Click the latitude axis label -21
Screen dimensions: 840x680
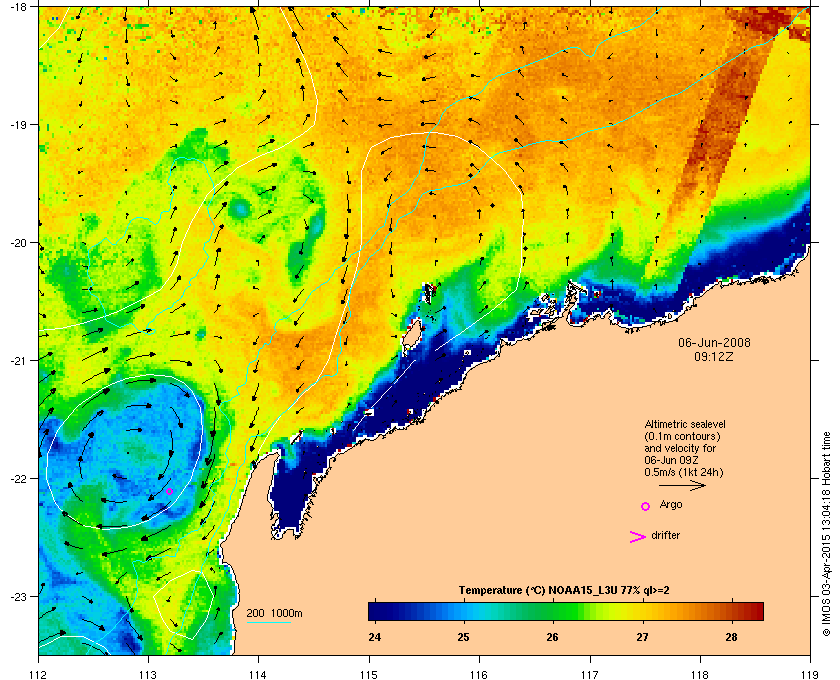18,360
